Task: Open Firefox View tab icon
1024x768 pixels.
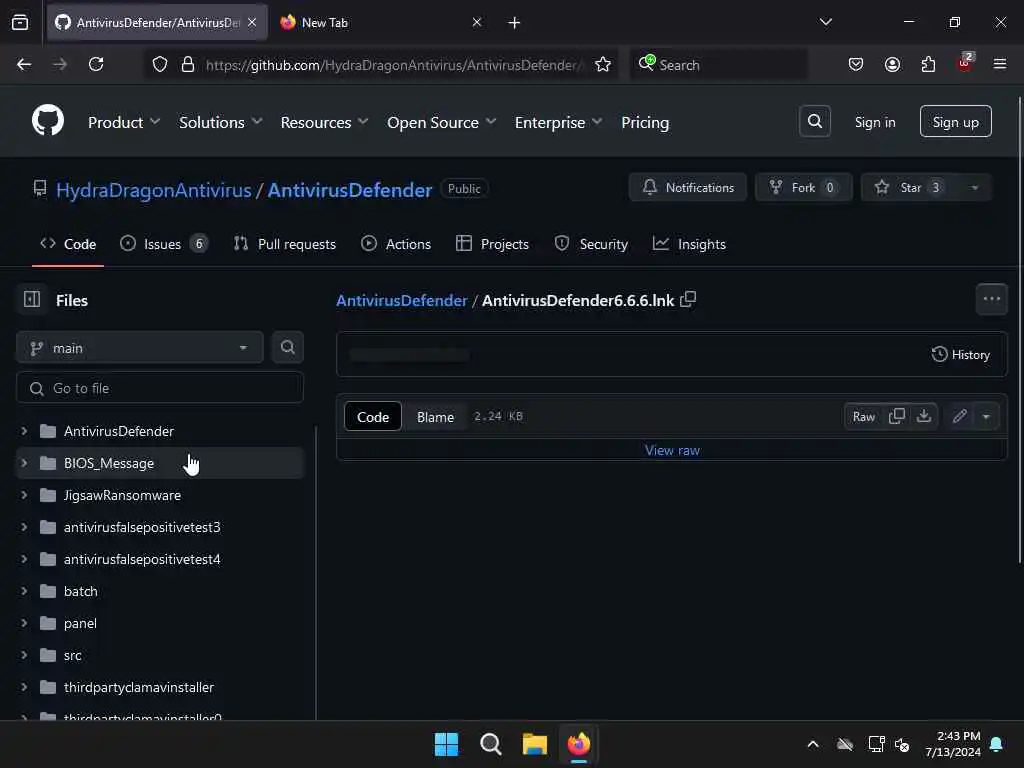Action: click(20, 23)
